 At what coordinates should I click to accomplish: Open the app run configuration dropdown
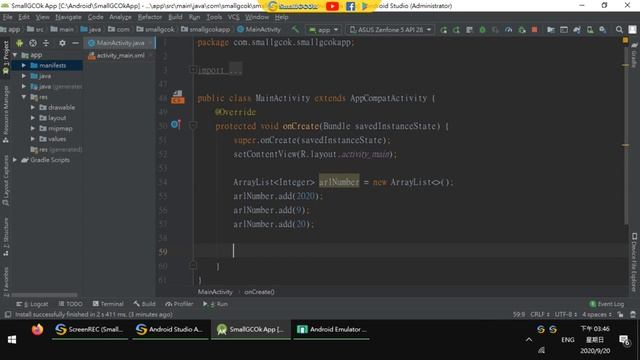pos(324,30)
